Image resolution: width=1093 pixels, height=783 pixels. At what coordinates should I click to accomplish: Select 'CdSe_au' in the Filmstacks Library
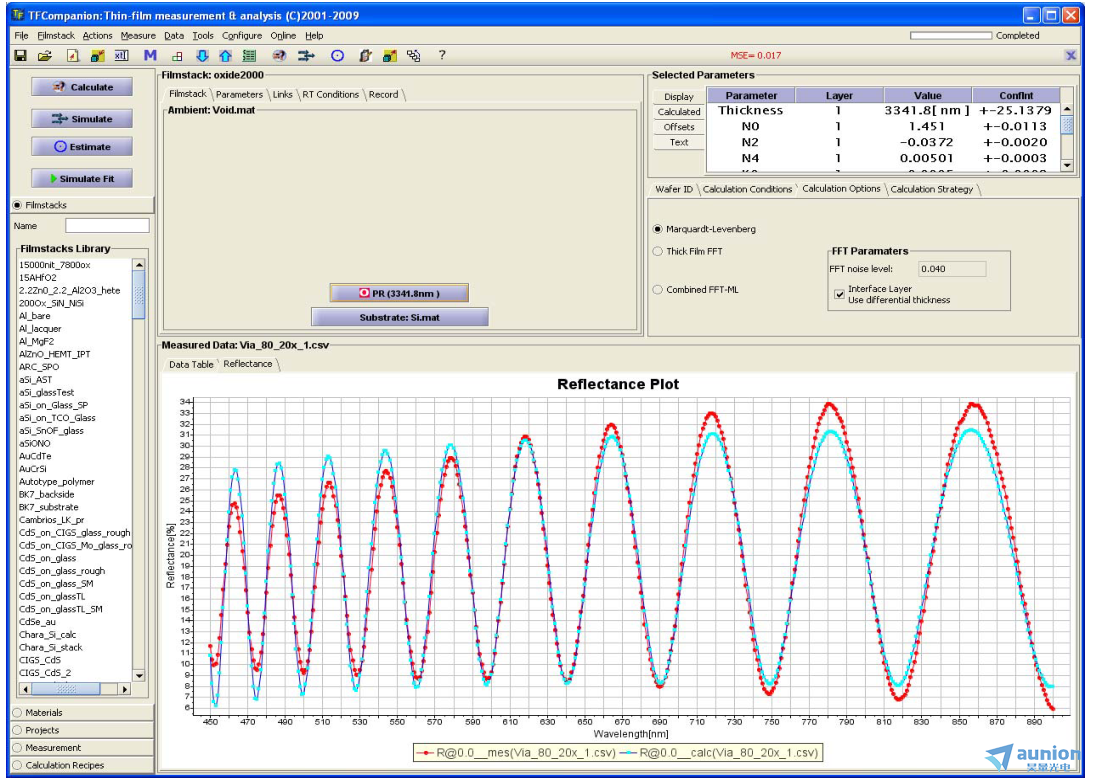(38, 622)
